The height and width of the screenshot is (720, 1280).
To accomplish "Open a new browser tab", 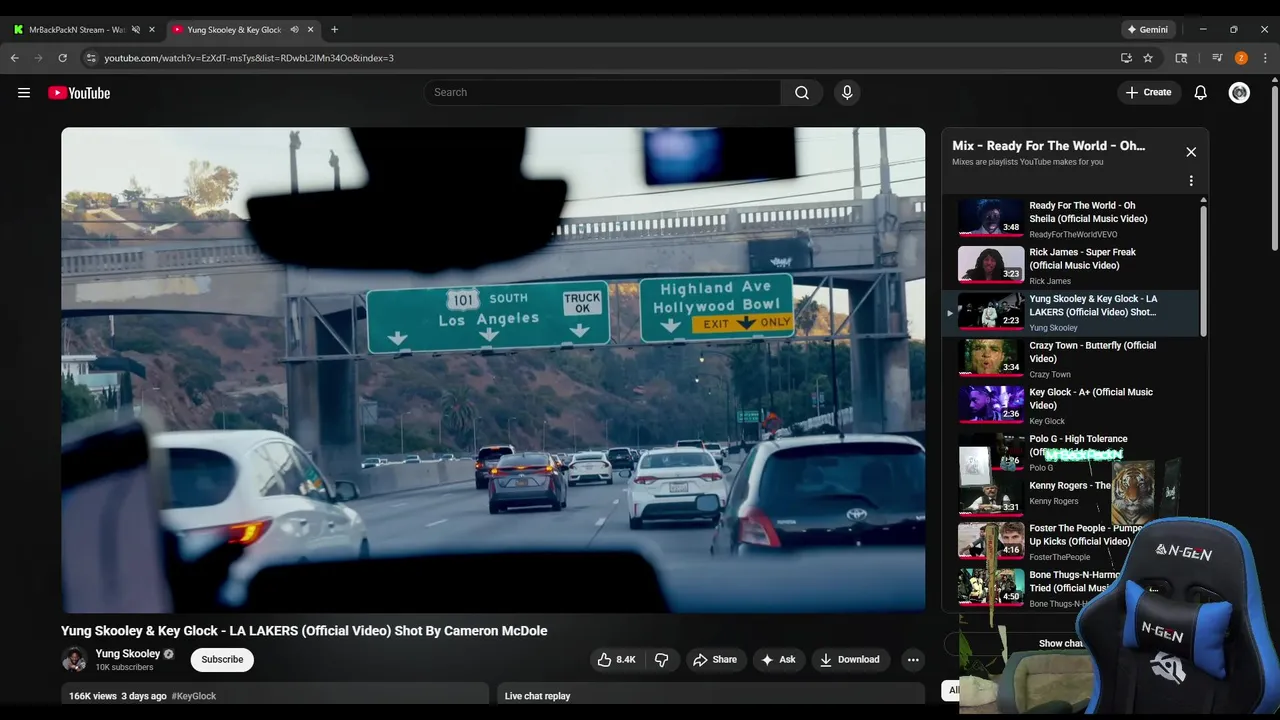I will [x=334, y=30].
